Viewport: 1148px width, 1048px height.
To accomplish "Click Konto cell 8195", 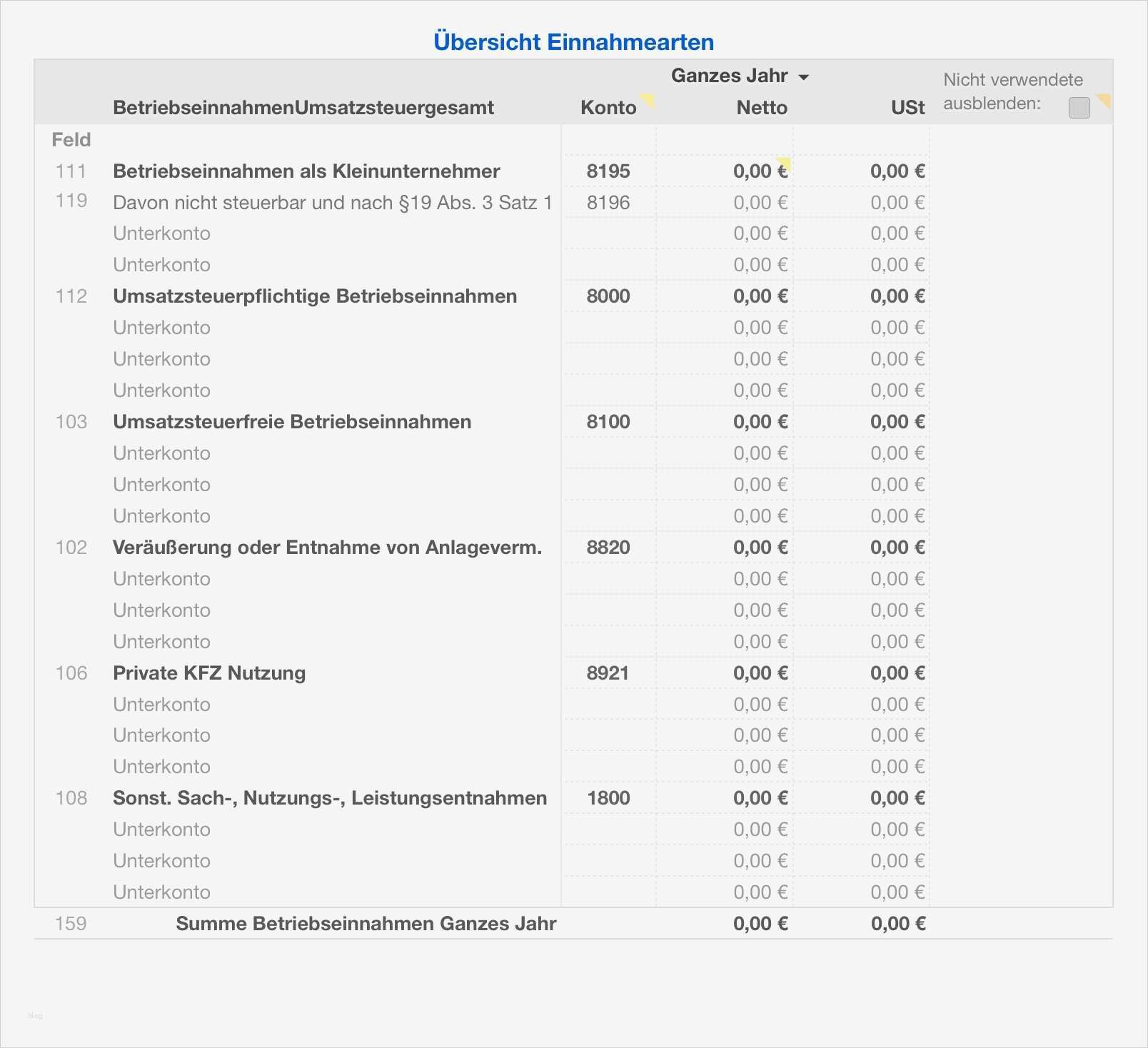I will 608,171.
